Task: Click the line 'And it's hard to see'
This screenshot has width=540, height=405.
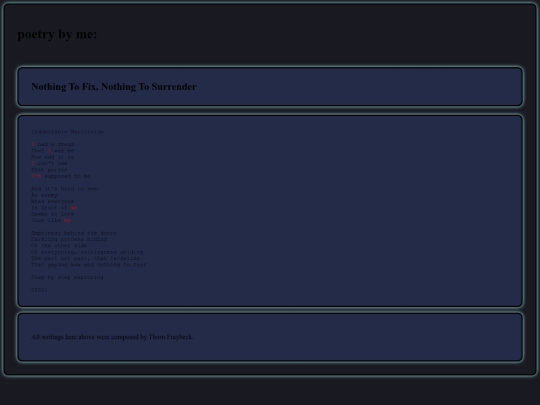Action: click(64, 189)
